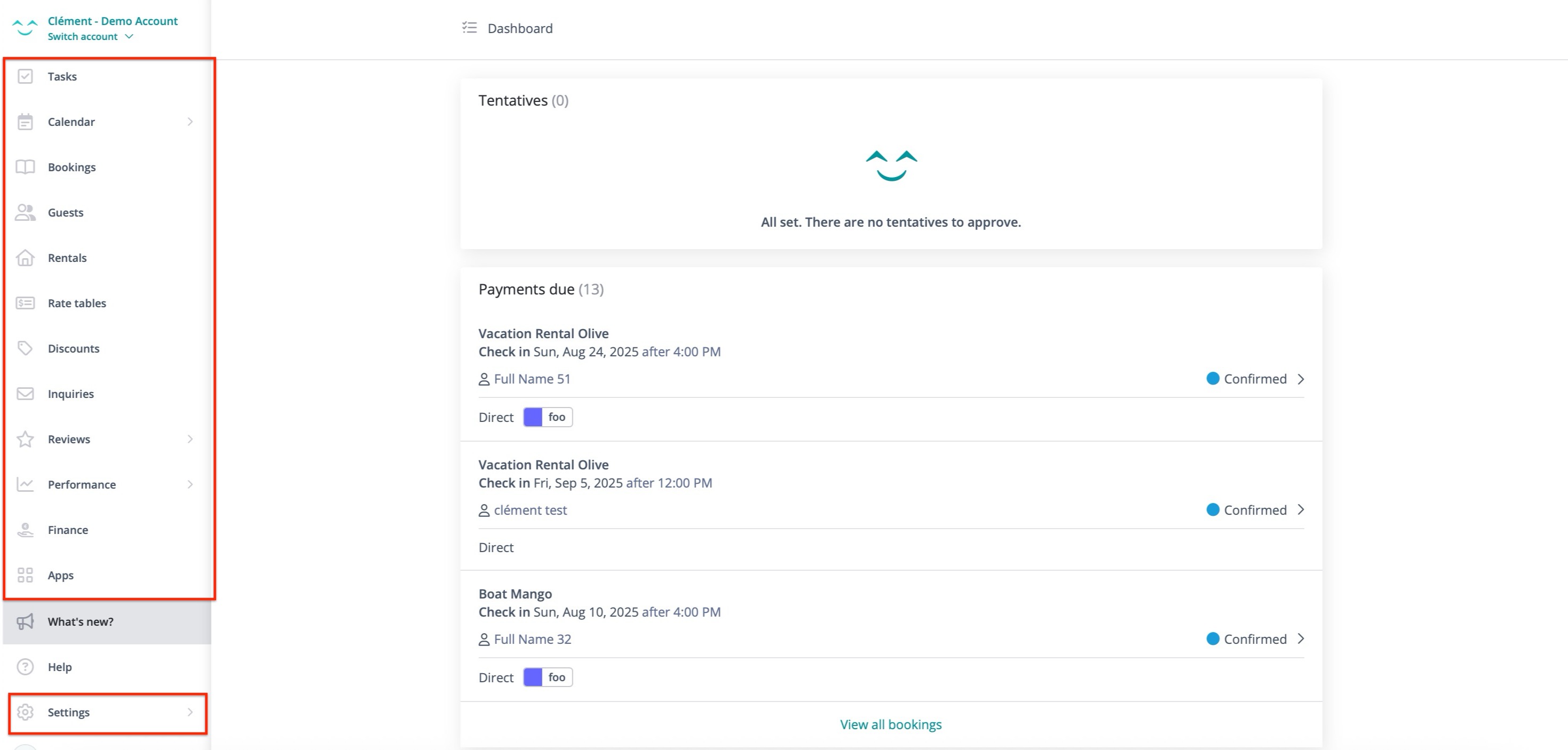Viewport: 1568px width, 750px height.
Task: Open the Finance menu item
Action: [68, 530]
